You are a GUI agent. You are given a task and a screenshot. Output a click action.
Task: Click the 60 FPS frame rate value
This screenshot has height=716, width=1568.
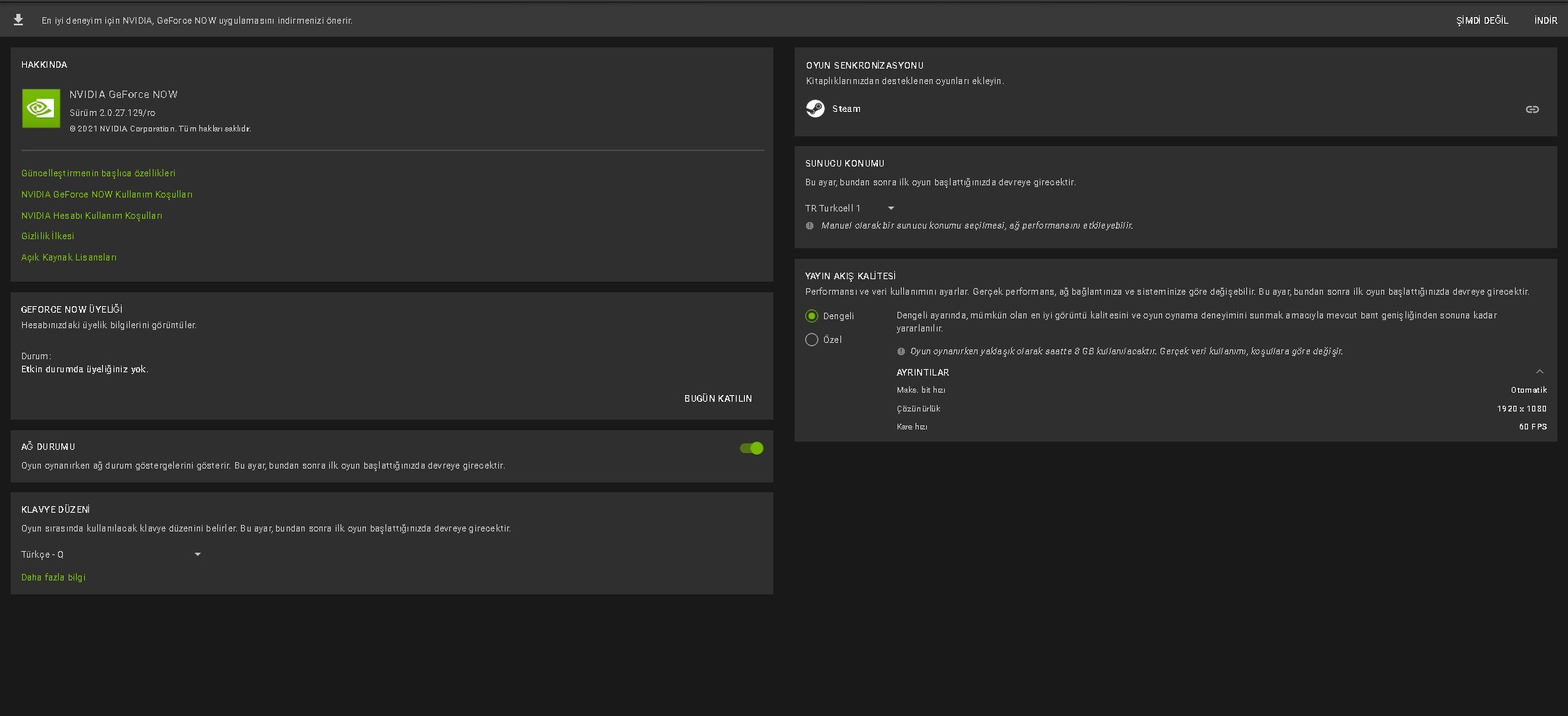(x=1533, y=427)
